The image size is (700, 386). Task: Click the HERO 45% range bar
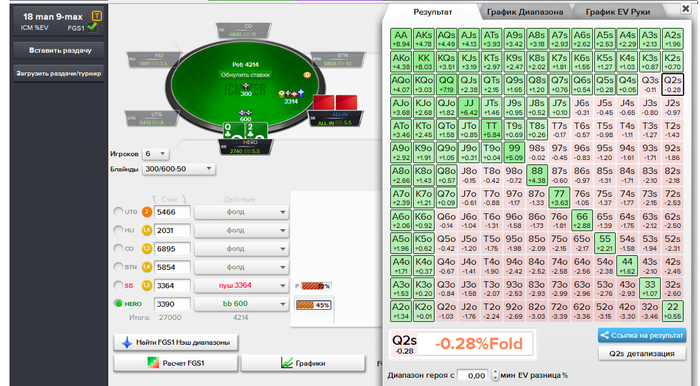point(313,305)
